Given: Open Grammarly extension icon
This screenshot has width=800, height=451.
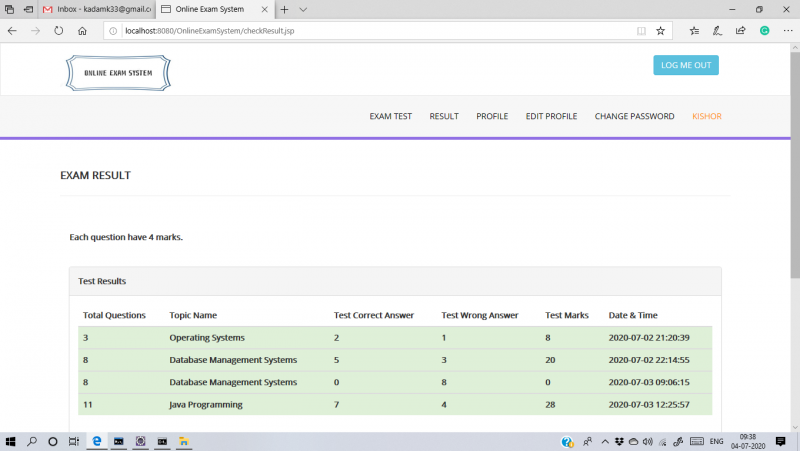Looking at the screenshot, I should (764, 31).
